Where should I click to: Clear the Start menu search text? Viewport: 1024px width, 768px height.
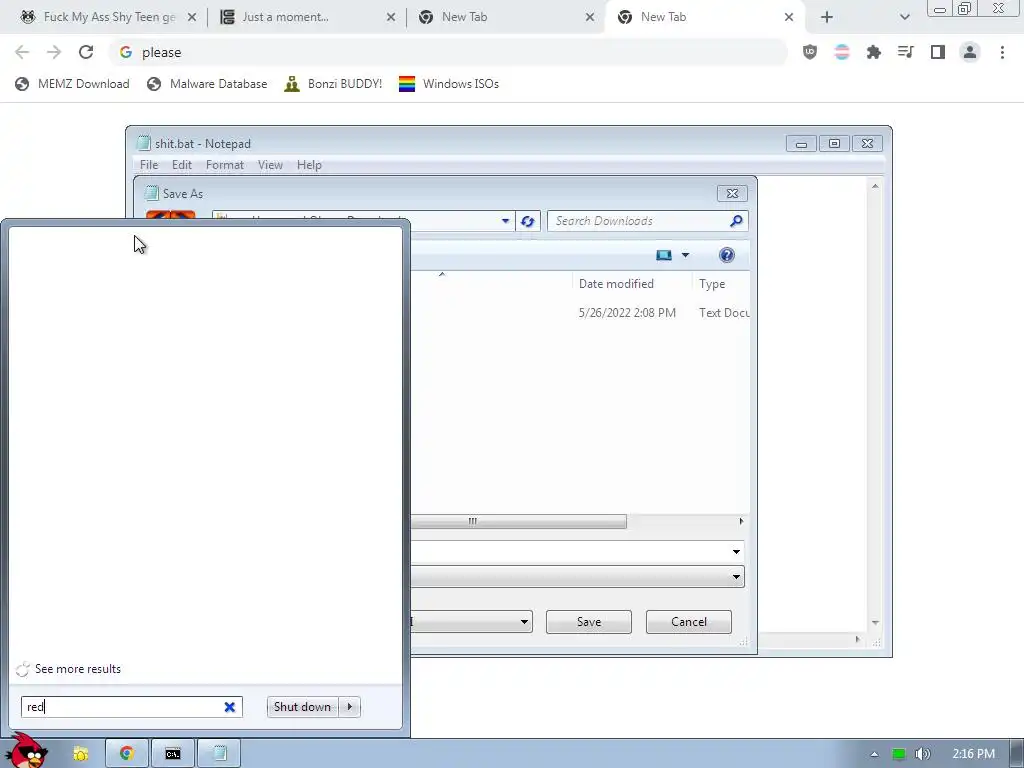click(229, 707)
